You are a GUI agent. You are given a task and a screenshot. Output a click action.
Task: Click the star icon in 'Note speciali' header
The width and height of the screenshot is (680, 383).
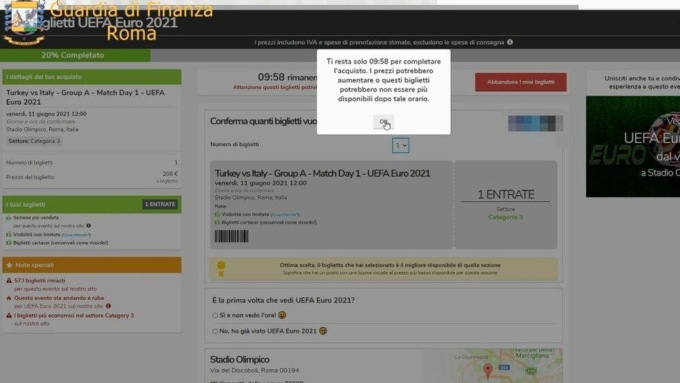click(10, 265)
